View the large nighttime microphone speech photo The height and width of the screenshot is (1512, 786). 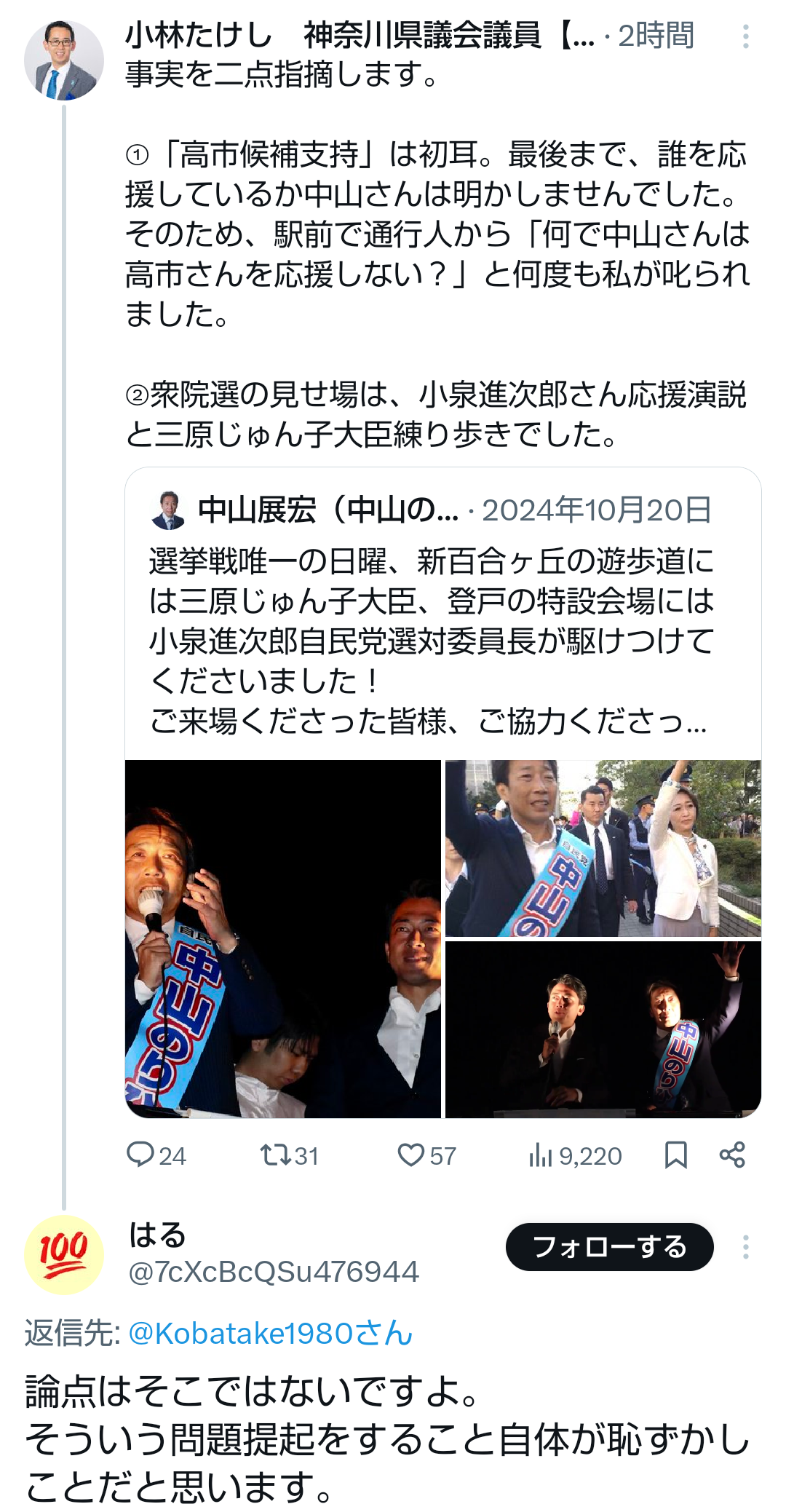click(x=283, y=939)
